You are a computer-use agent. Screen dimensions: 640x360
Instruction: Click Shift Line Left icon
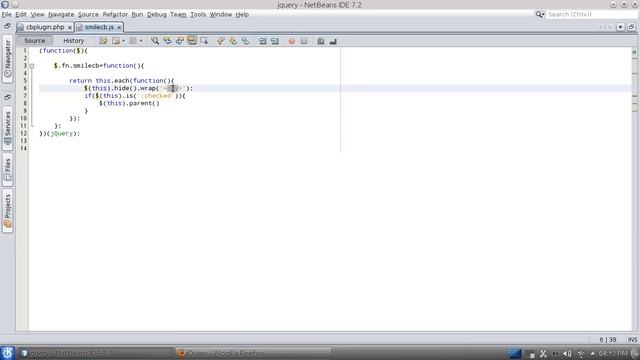click(x=262, y=41)
